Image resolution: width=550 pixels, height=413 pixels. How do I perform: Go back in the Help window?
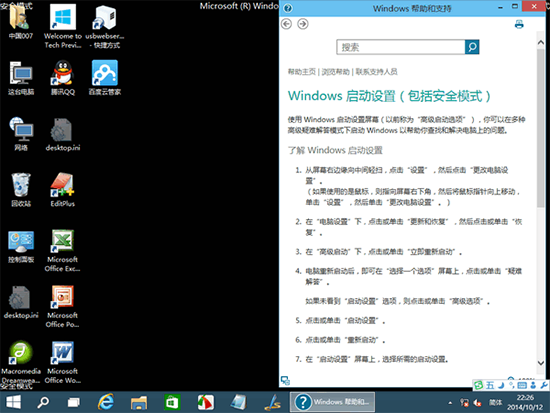click(x=287, y=24)
